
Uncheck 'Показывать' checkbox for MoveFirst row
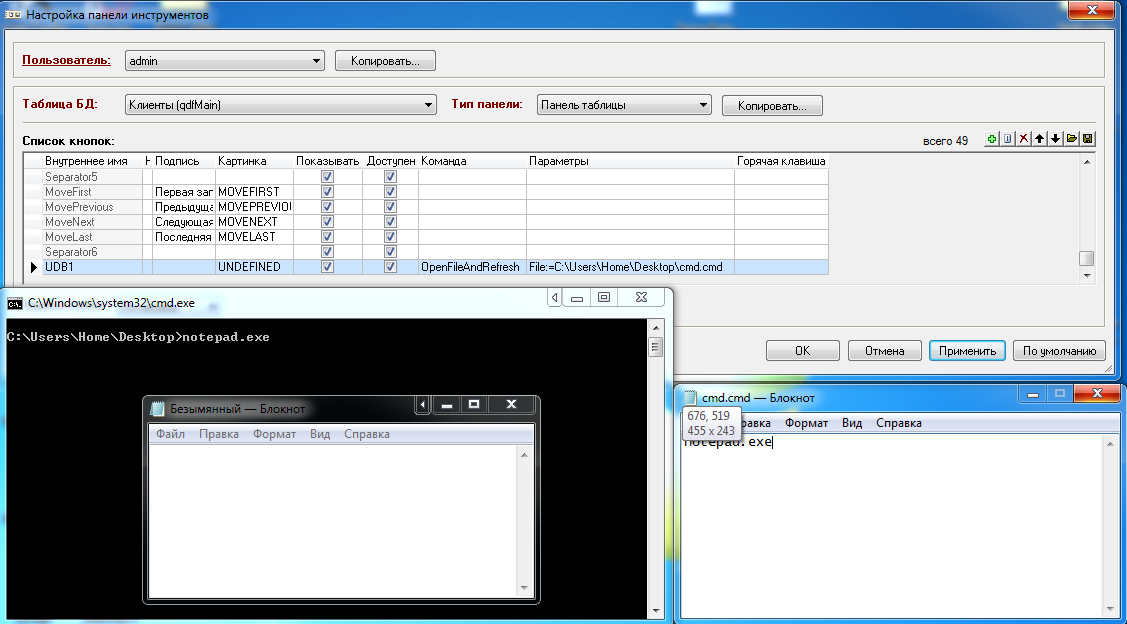[327, 192]
